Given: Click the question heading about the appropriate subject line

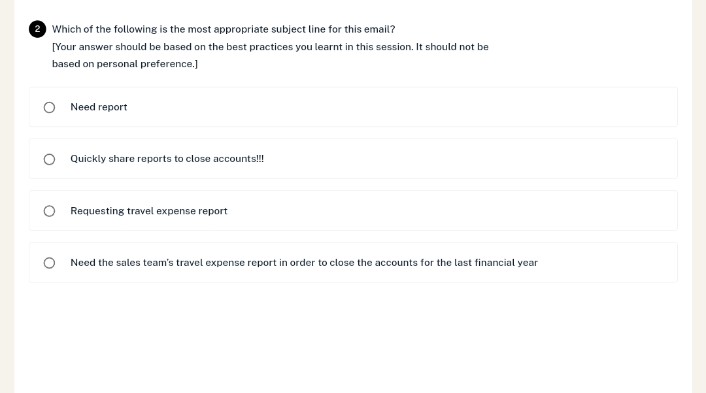Looking at the screenshot, I should [x=223, y=29].
